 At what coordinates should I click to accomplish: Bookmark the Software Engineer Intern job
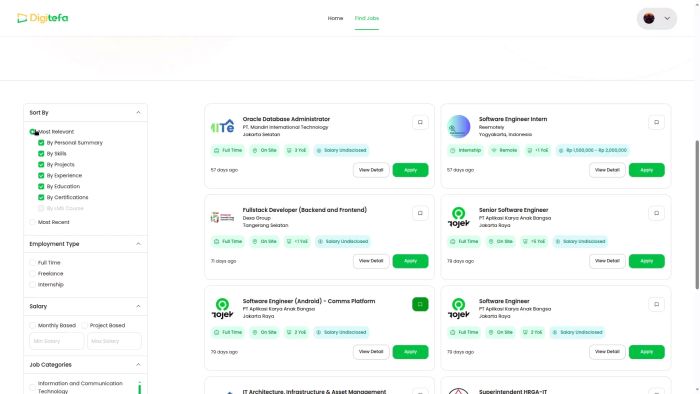(656, 122)
